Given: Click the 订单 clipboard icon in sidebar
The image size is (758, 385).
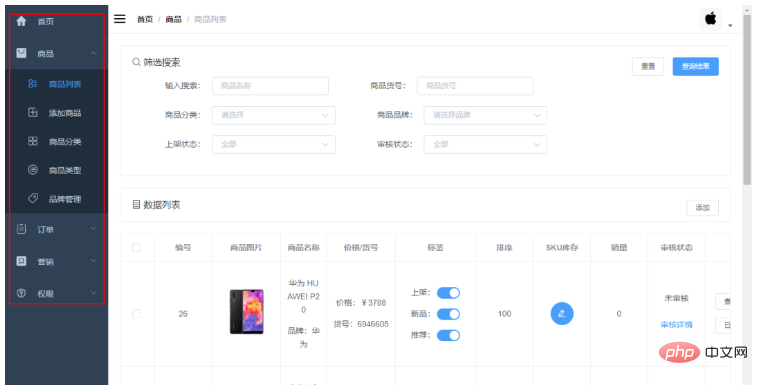Looking at the screenshot, I should click(21, 229).
